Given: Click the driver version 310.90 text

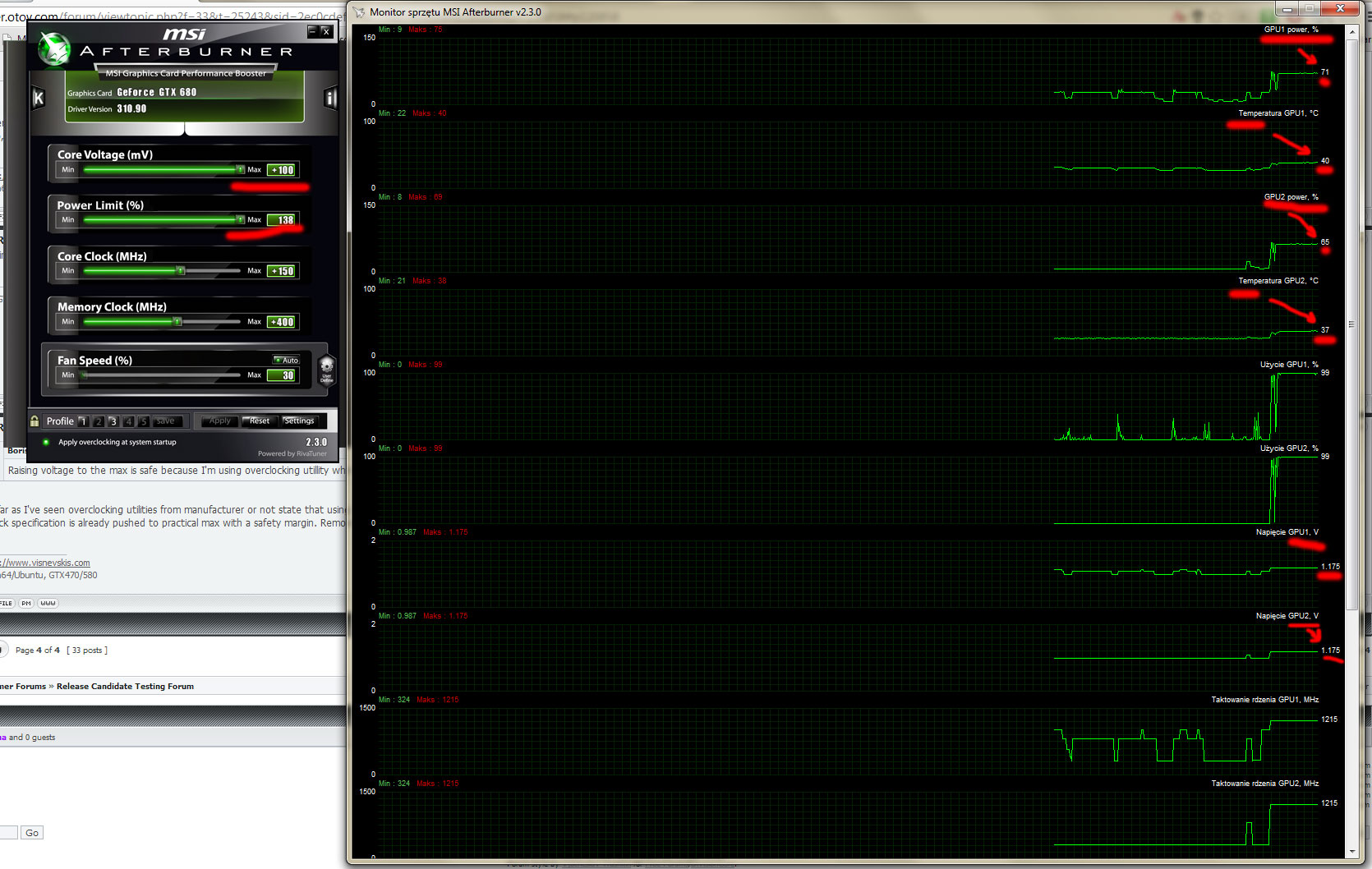Looking at the screenshot, I should pyautogui.click(x=131, y=108).
